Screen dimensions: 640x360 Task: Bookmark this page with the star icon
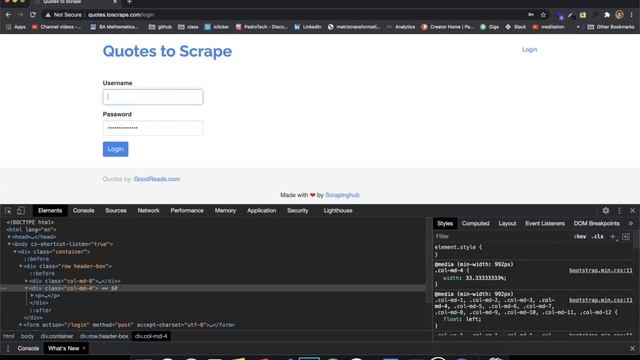click(543, 15)
